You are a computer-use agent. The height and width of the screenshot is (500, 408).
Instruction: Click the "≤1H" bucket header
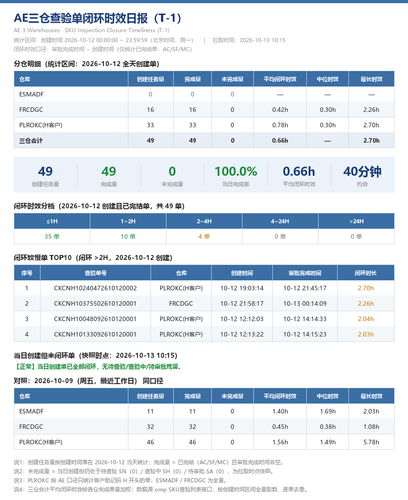click(x=52, y=221)
